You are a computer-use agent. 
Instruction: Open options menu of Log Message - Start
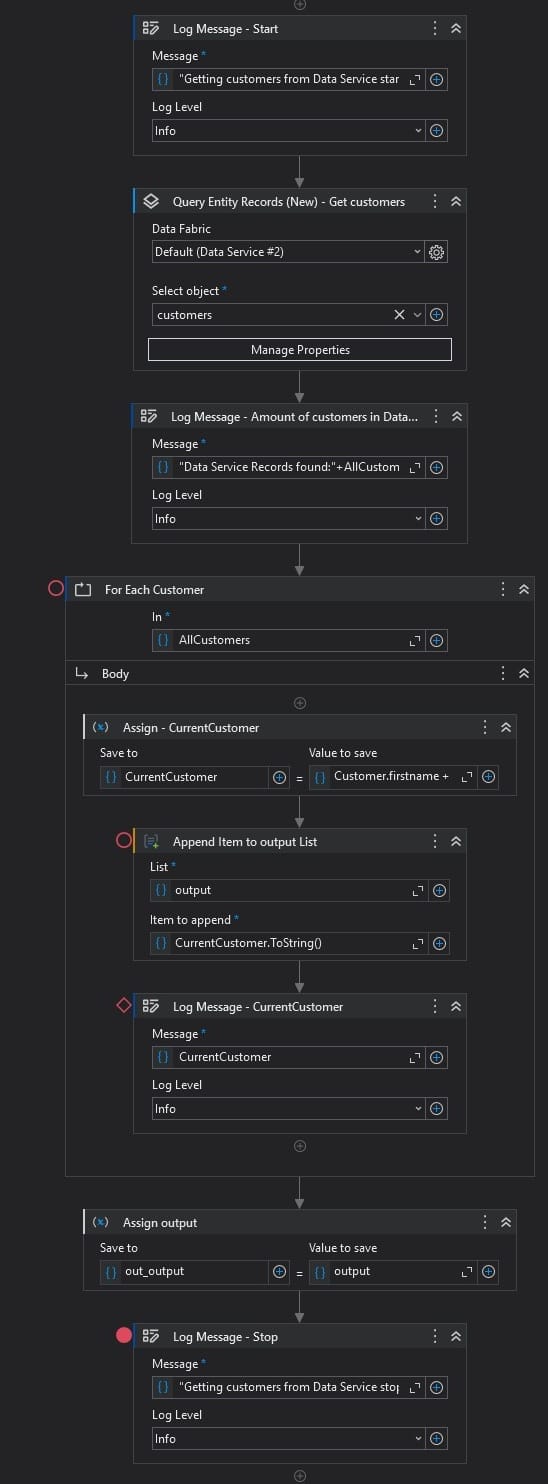click(435, 29)
